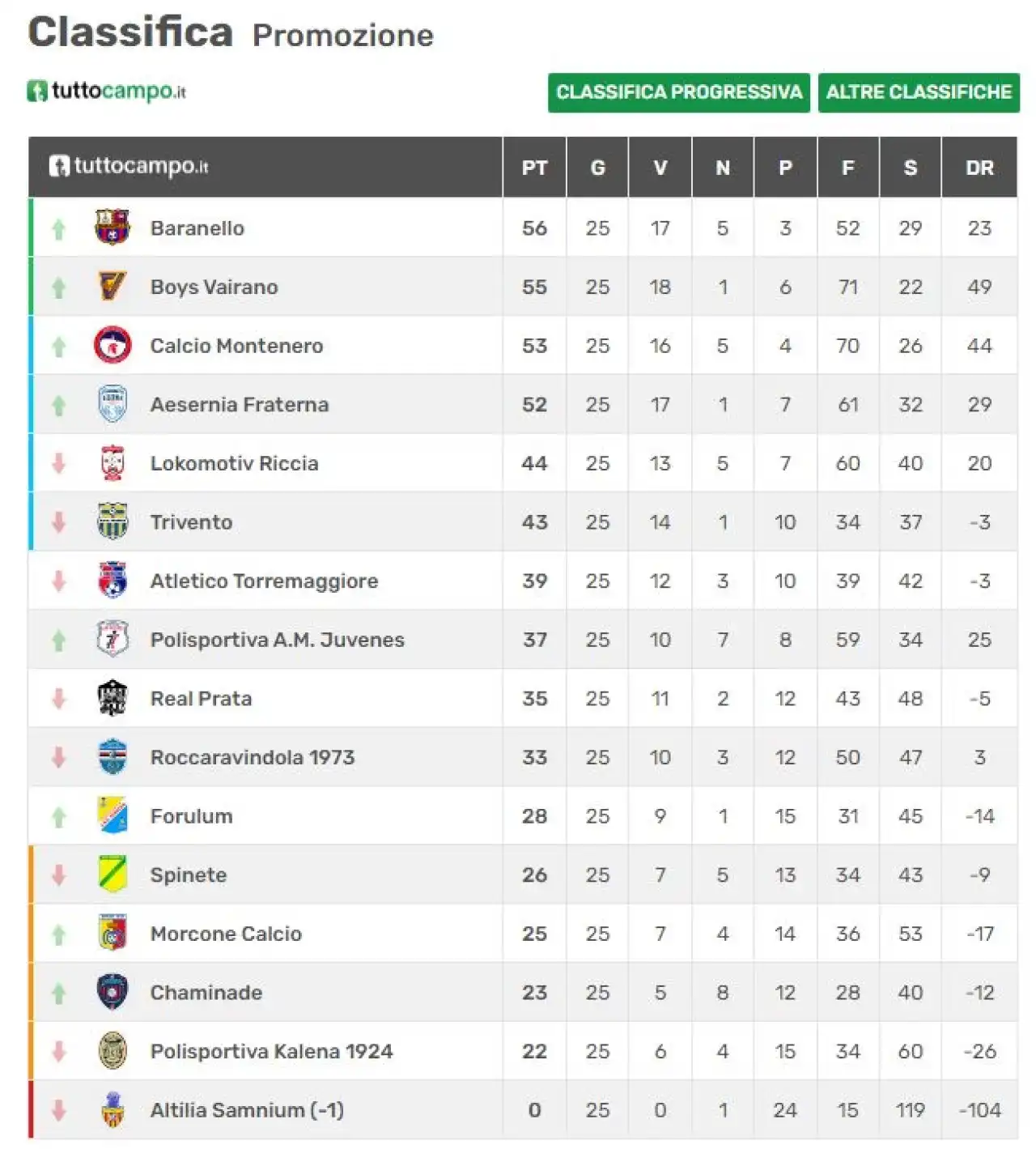Click the red down arrow beside Lokomotiv Riccia

coord(58,463)
